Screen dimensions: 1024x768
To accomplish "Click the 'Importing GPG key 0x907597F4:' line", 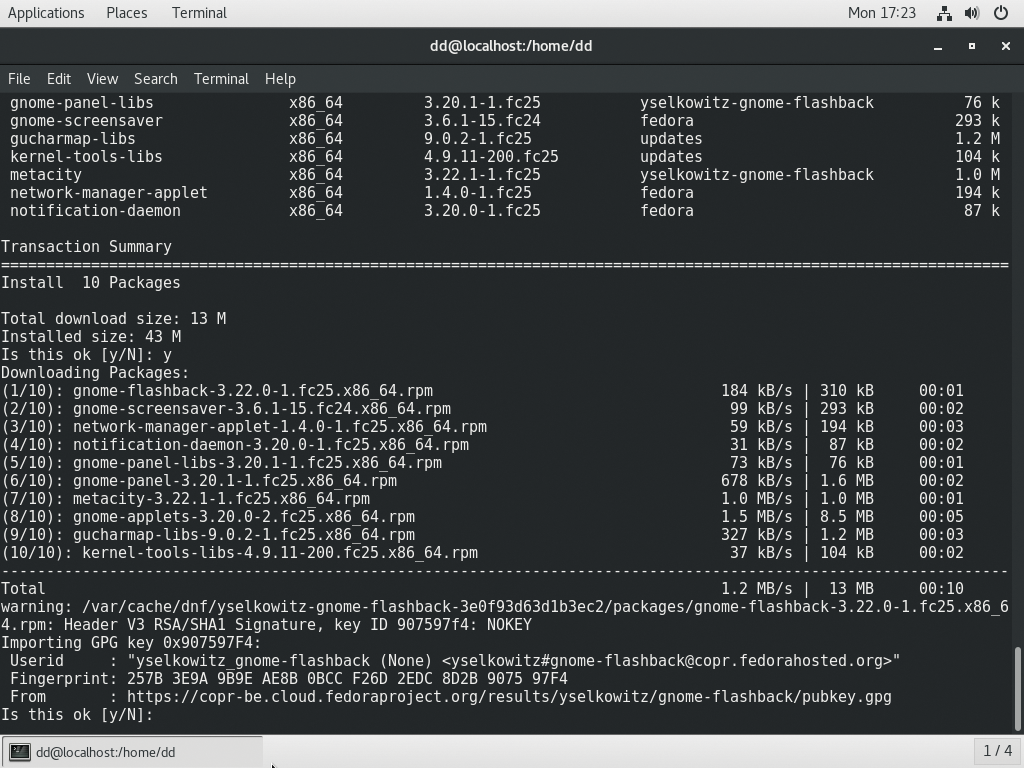I will pos(131,643).
